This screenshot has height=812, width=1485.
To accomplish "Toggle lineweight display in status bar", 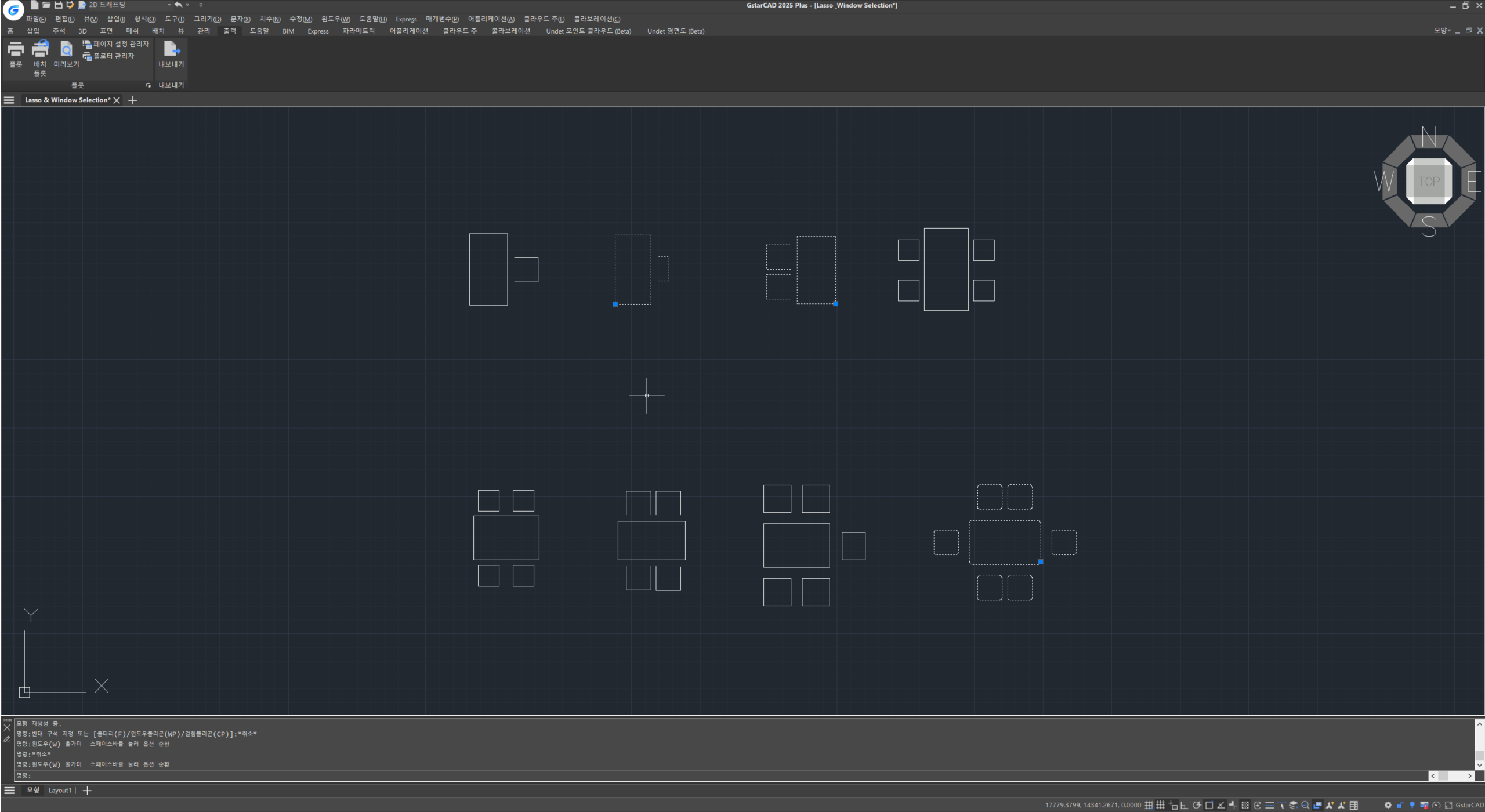I will (1269, 805).
